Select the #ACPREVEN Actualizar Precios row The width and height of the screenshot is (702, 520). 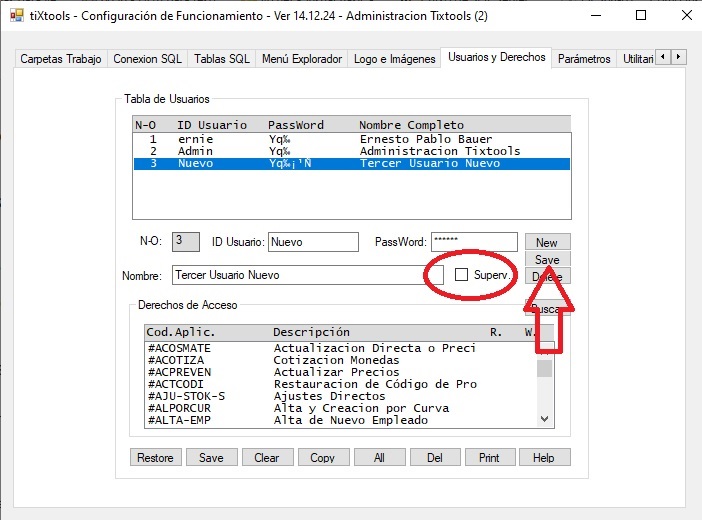coord(341,372)
